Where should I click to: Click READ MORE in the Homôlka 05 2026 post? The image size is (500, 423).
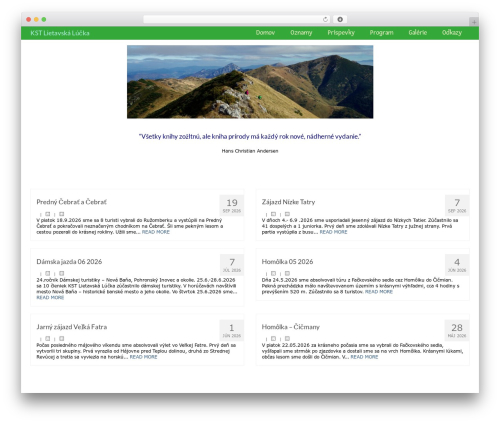379,292
